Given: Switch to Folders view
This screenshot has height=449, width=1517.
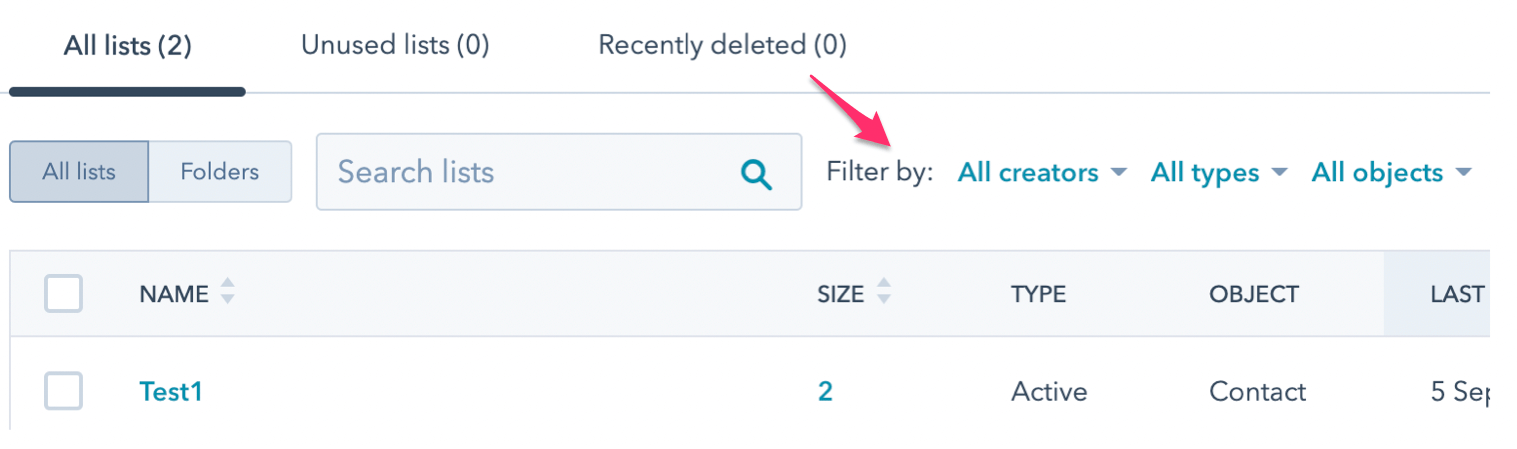Looking at the screenshot, I should [219, 171].
